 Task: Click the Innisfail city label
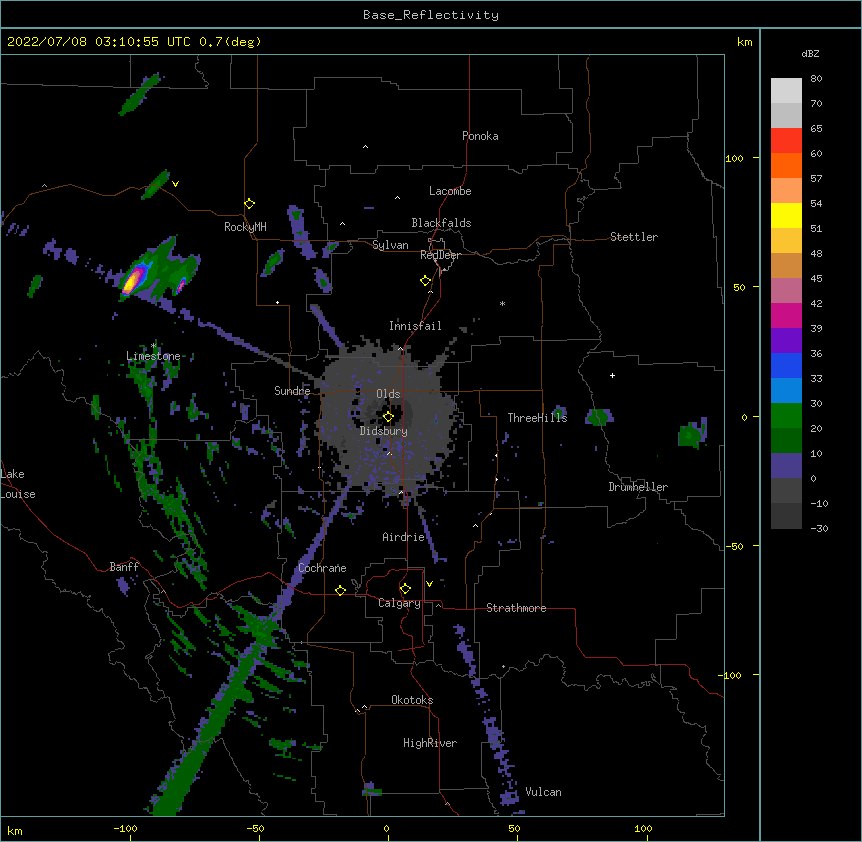(x=415, y=326)
